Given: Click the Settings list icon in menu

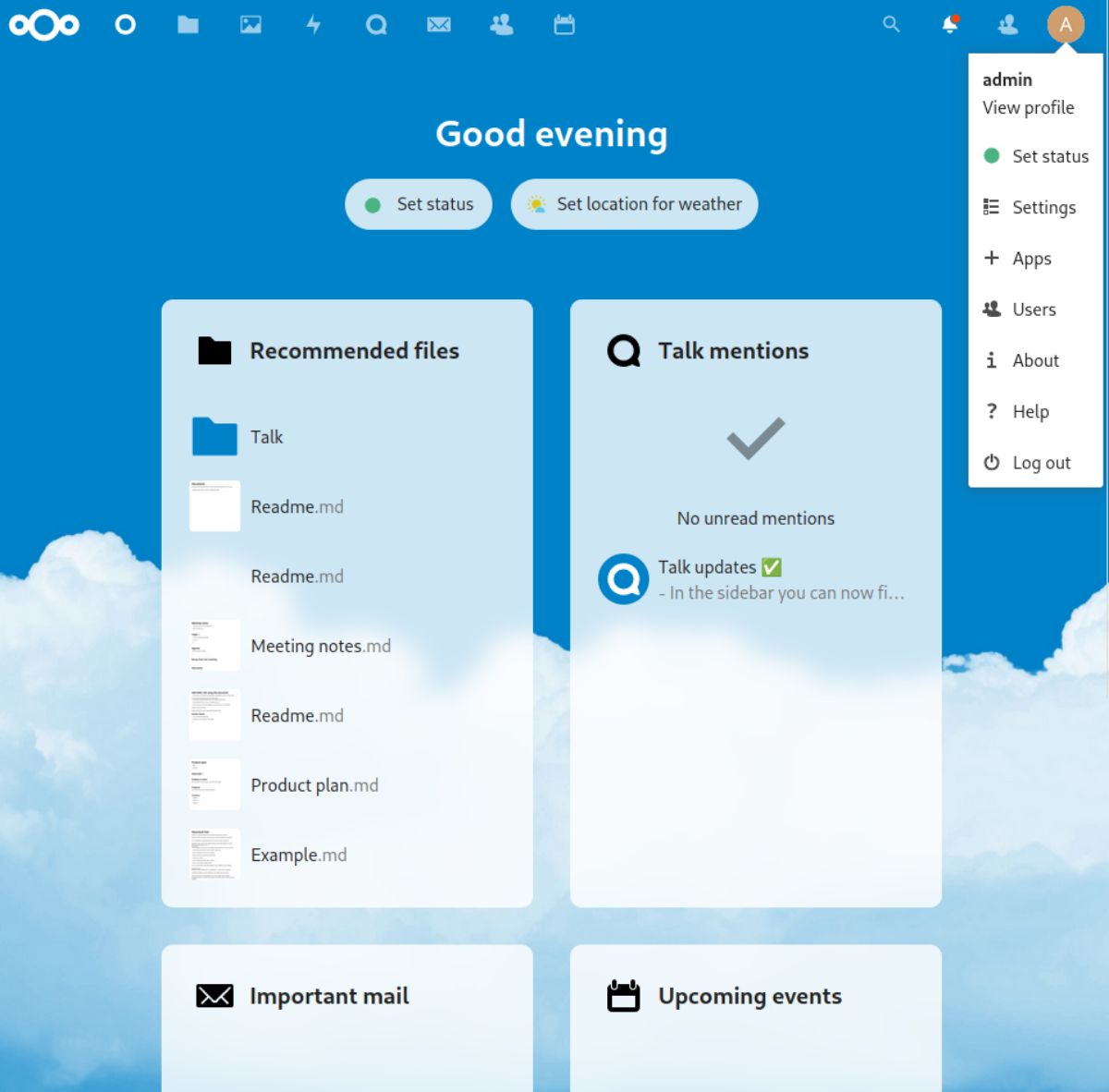Looking at the screenshot, I should [992, 207].
